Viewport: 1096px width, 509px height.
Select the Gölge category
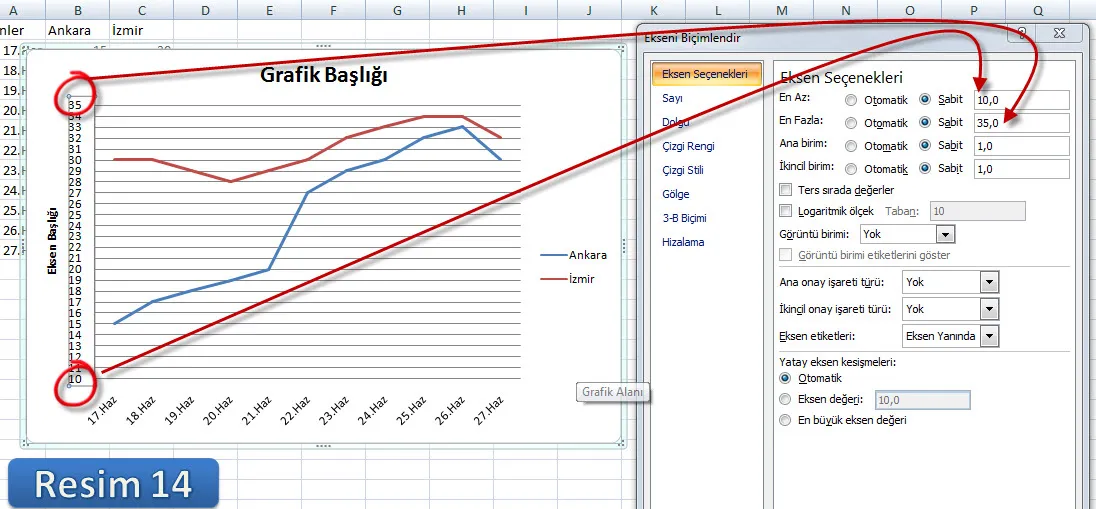(x=675, y=194)
